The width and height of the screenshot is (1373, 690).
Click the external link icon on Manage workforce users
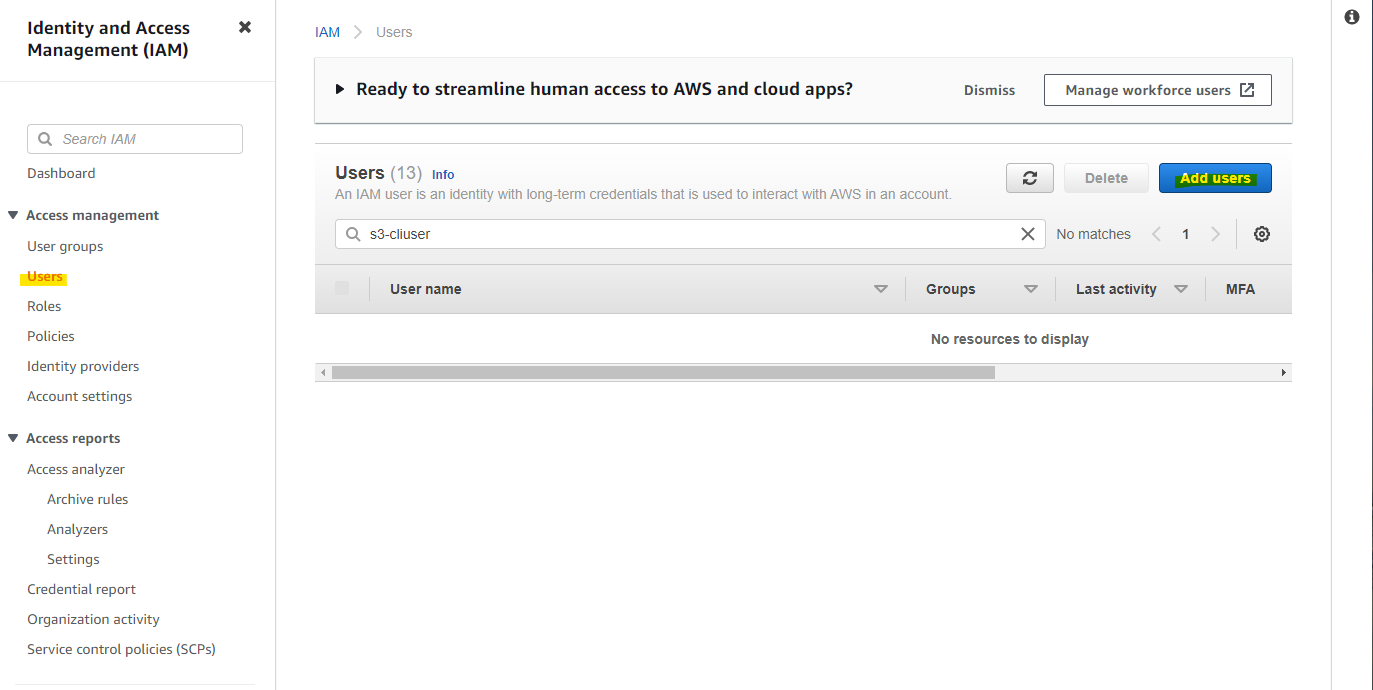[1247, 89]
